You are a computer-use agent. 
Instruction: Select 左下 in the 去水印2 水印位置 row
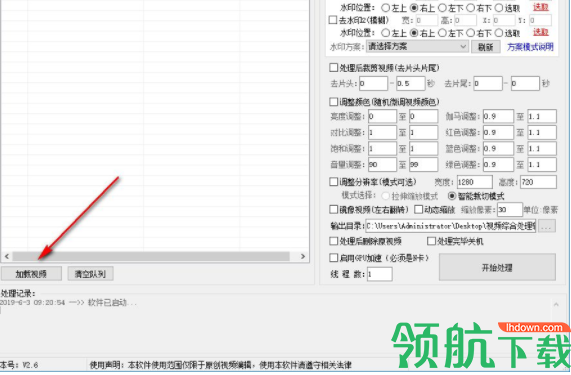tap(442, 33)
